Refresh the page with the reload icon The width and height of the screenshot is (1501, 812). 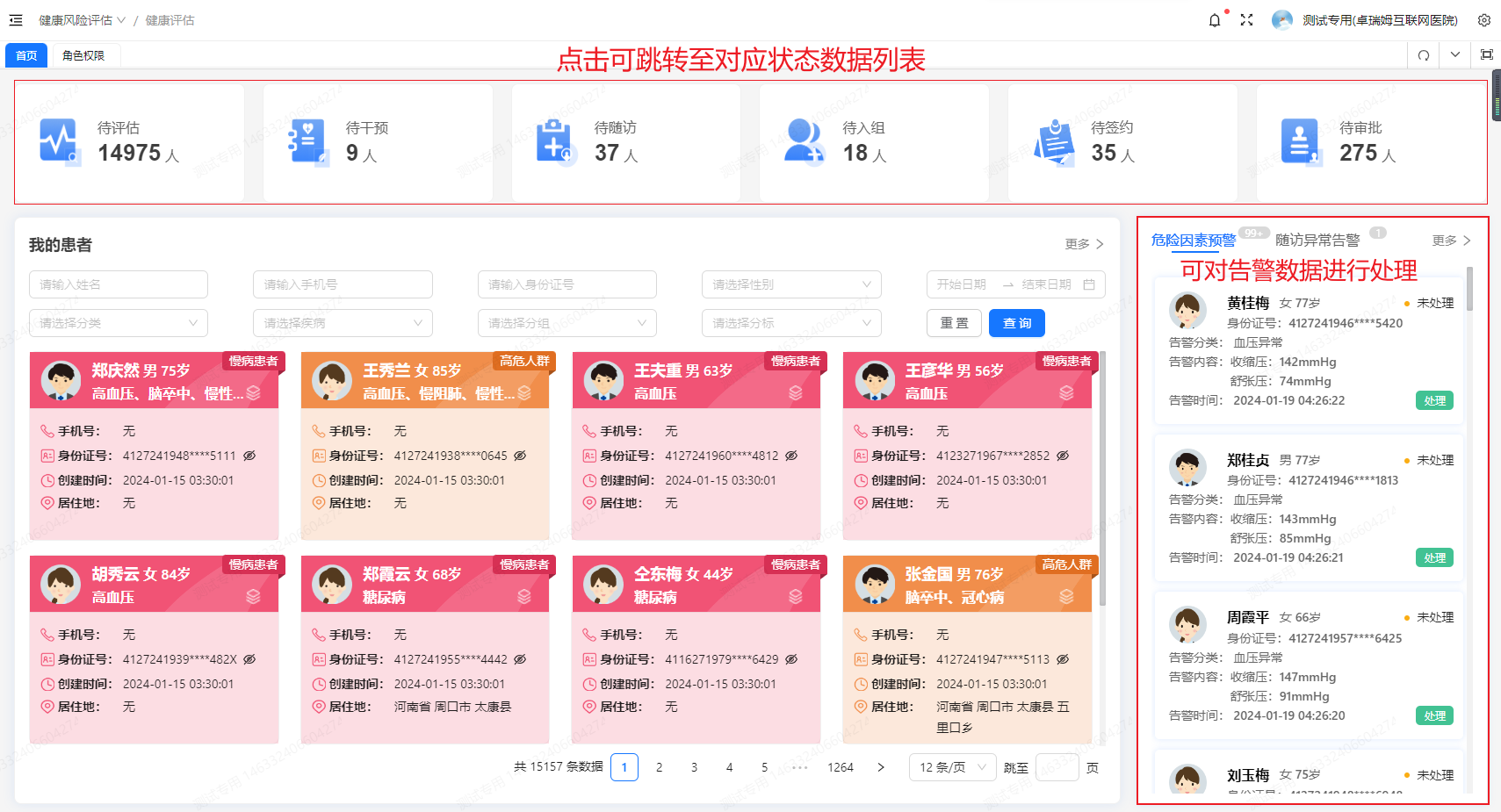[1424, 55]
